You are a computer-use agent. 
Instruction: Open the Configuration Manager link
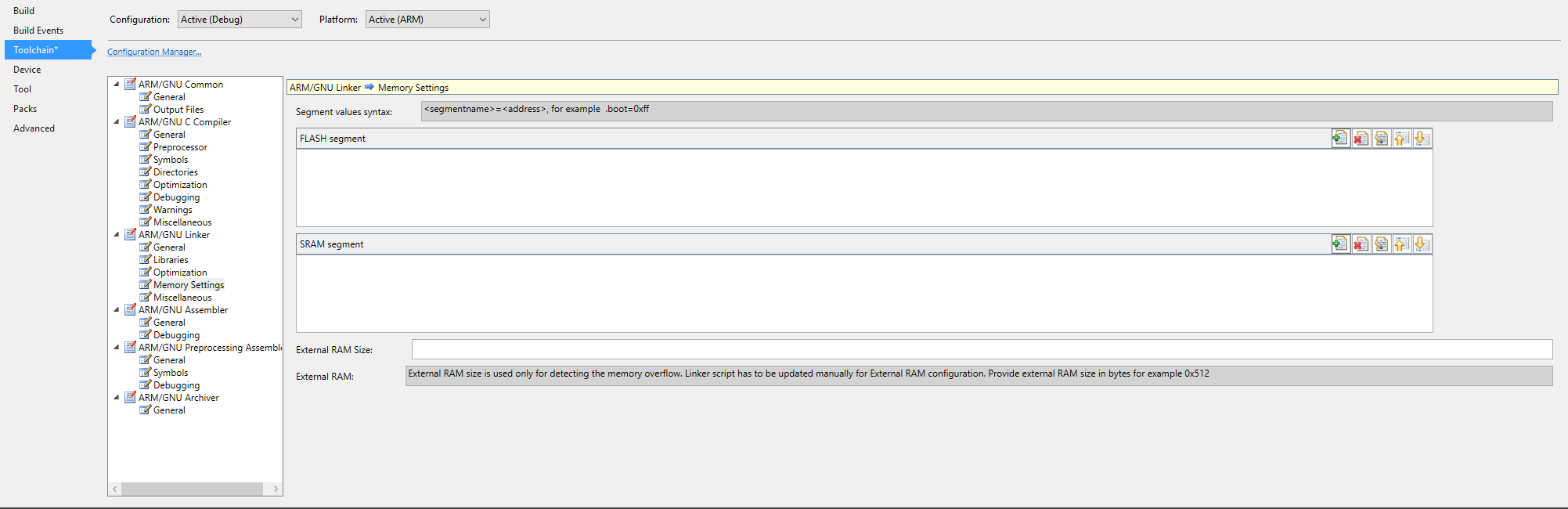click(154, 52)
